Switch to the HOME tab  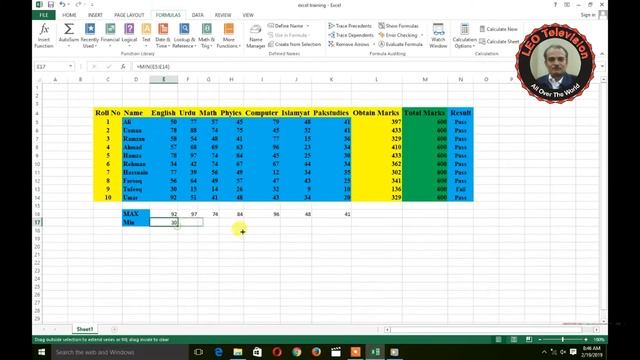pyautogui.click(x=69, y=15)
